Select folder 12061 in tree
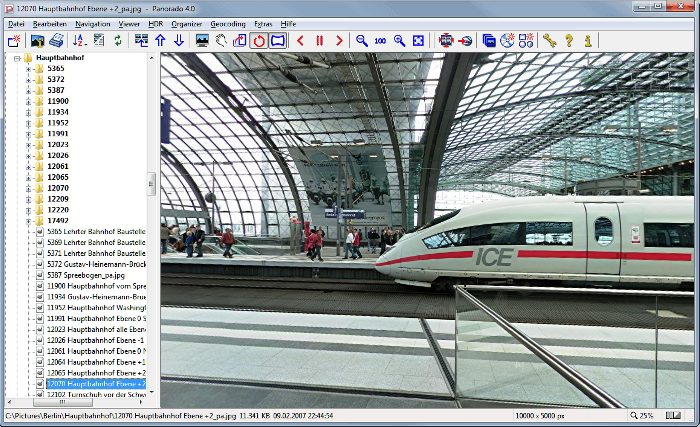Viewport: 700px width, 427px height. (x=58, y=166)
